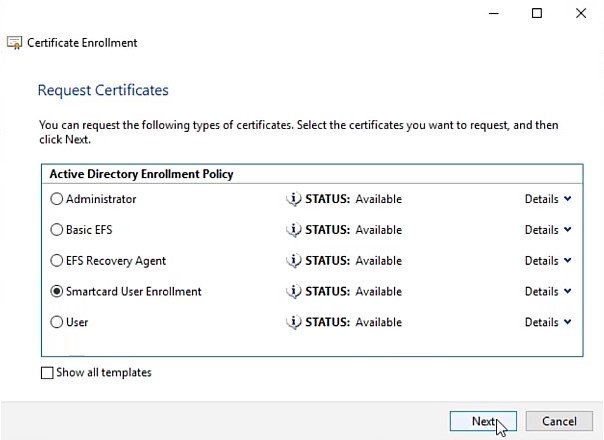This screenshot has width=604, height=440.
Task: Open Details for the User certificate
Action: coord(548,323)
